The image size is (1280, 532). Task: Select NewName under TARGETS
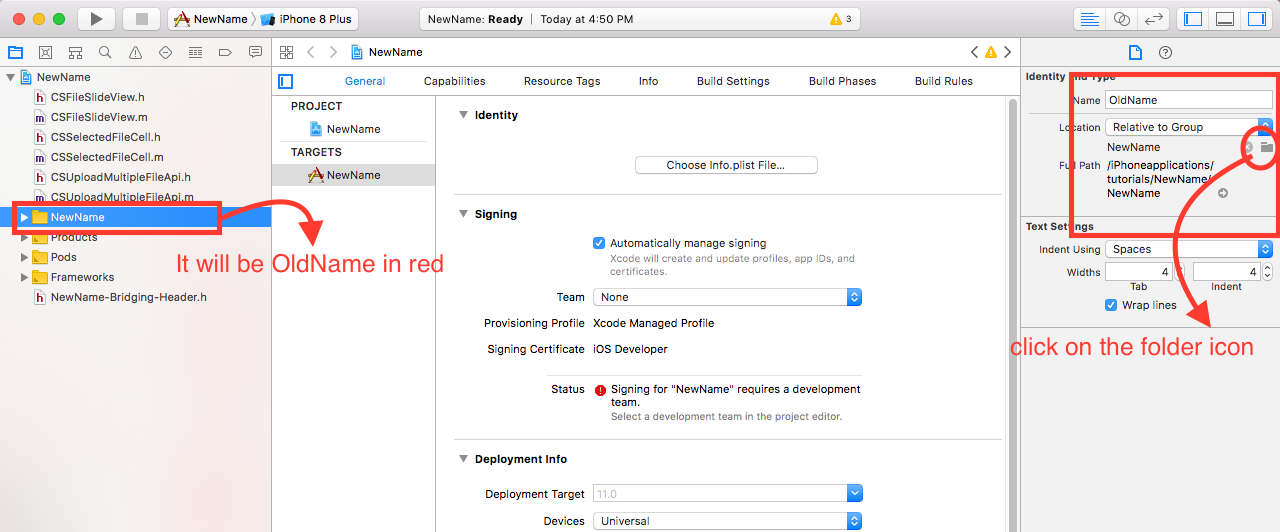[353, 175]
